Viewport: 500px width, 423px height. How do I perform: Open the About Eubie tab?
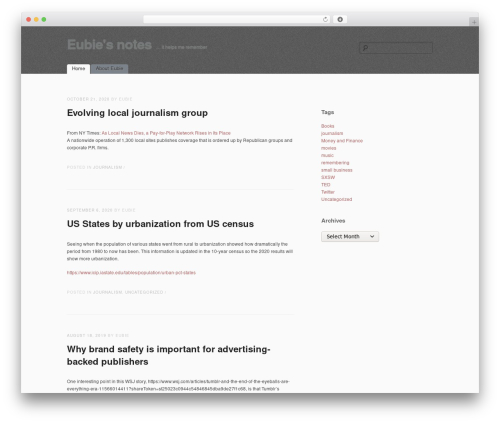(x=109, y=69)
